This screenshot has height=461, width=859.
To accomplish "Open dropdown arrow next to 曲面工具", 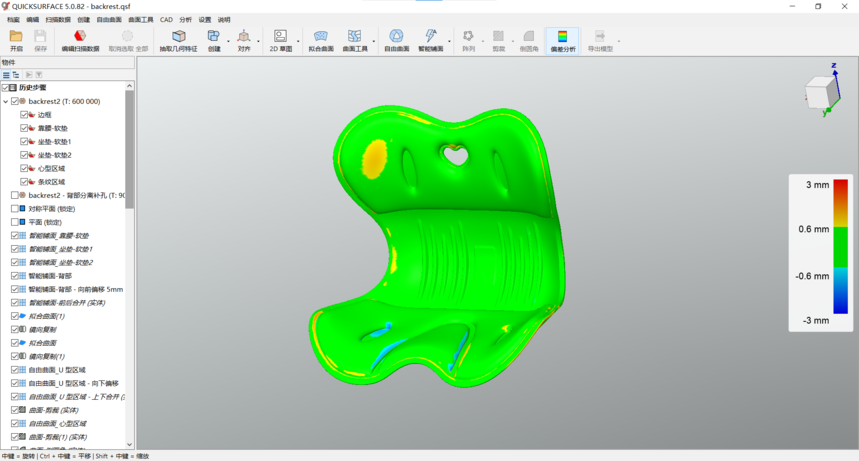I will point(374,41).
